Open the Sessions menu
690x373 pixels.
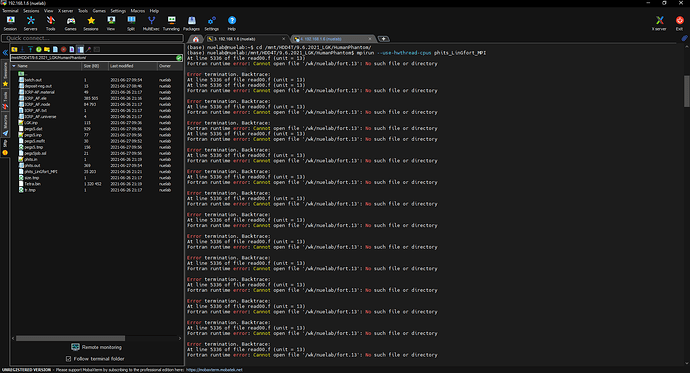[31, 11]
